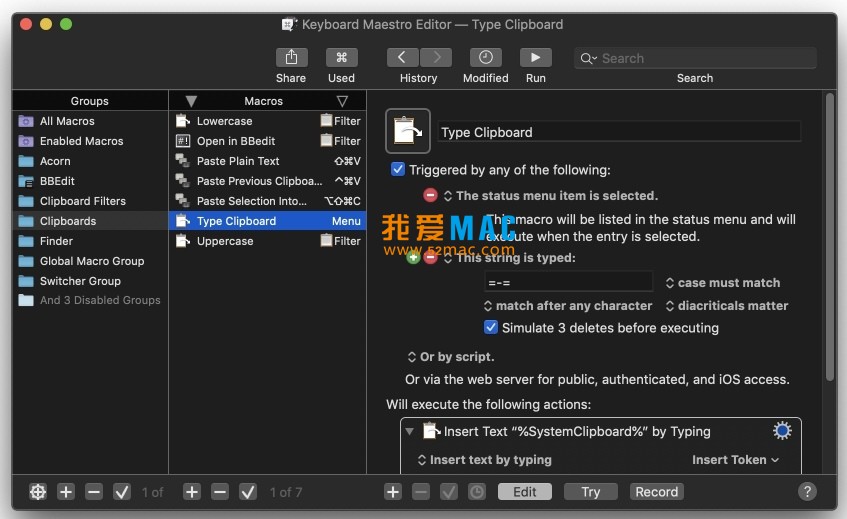The image size is (847, 519).
Task: Select the Uppercase macro
Action: (268, 241)
